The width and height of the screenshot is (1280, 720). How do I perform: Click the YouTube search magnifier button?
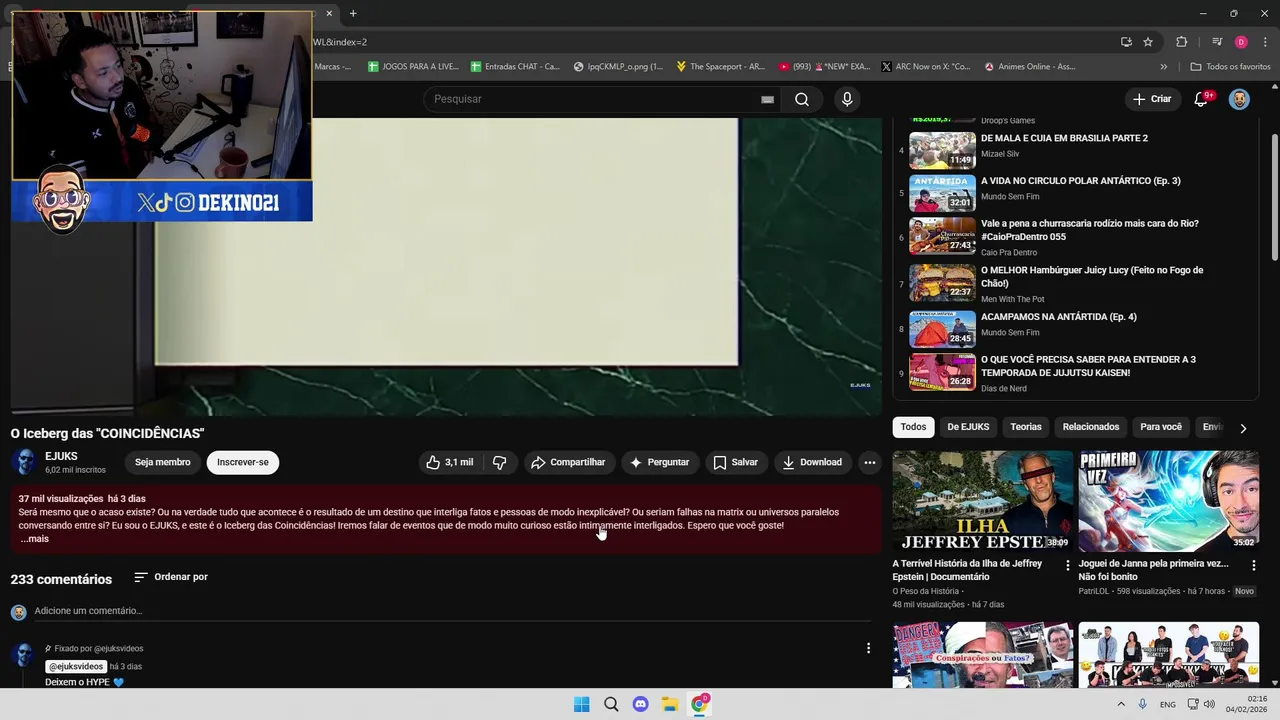802,99
